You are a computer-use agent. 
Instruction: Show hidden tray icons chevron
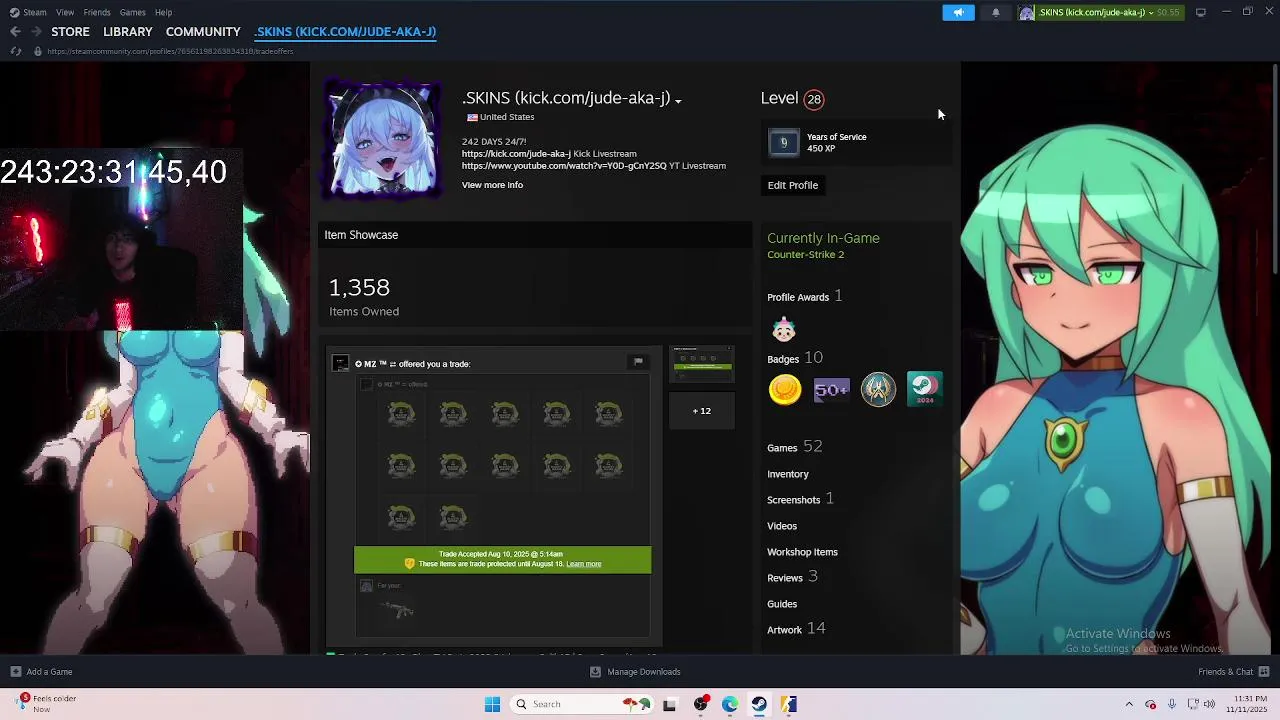1129,704
